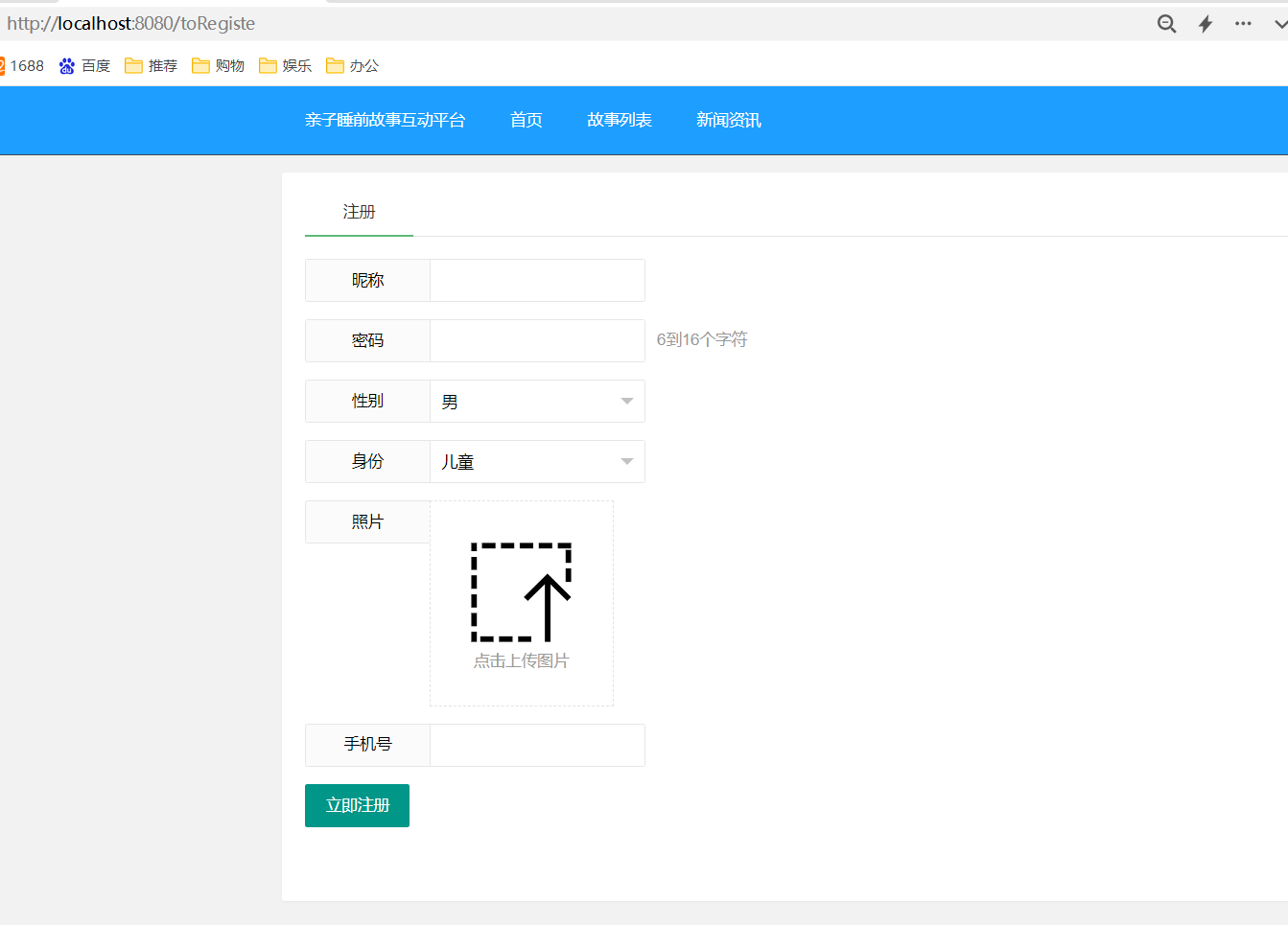Open the 推荐 bookmark folder
1288x925 pixels.
(x=152, y=66)
